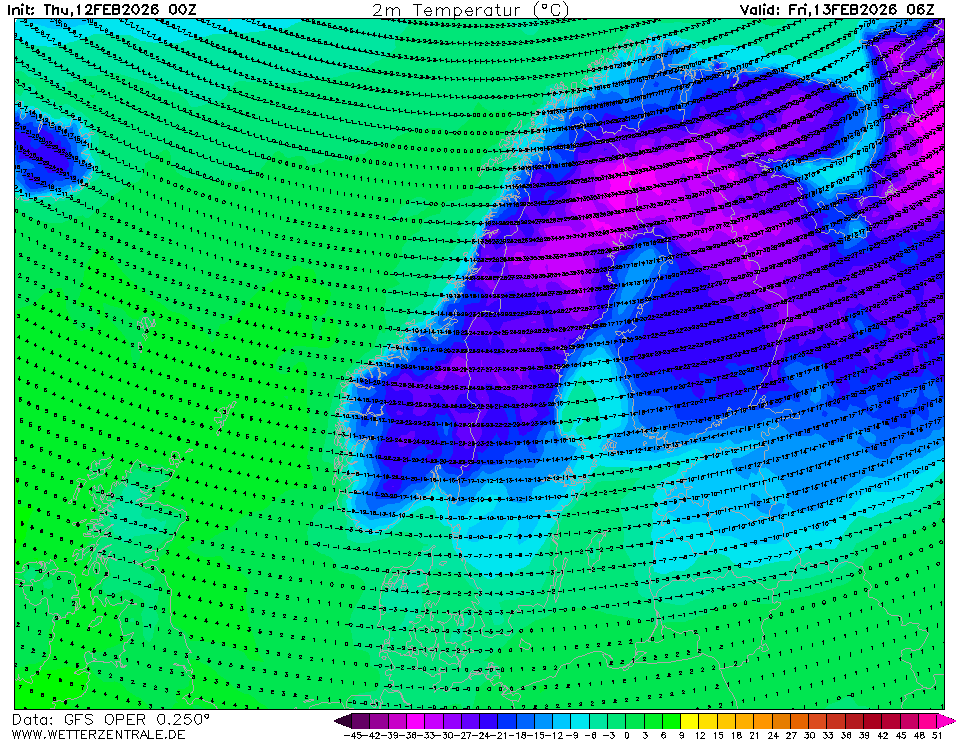
Task: Click the 'Valid: Fri,13FEB2026 06Z' label
Action: coord(837,10)
